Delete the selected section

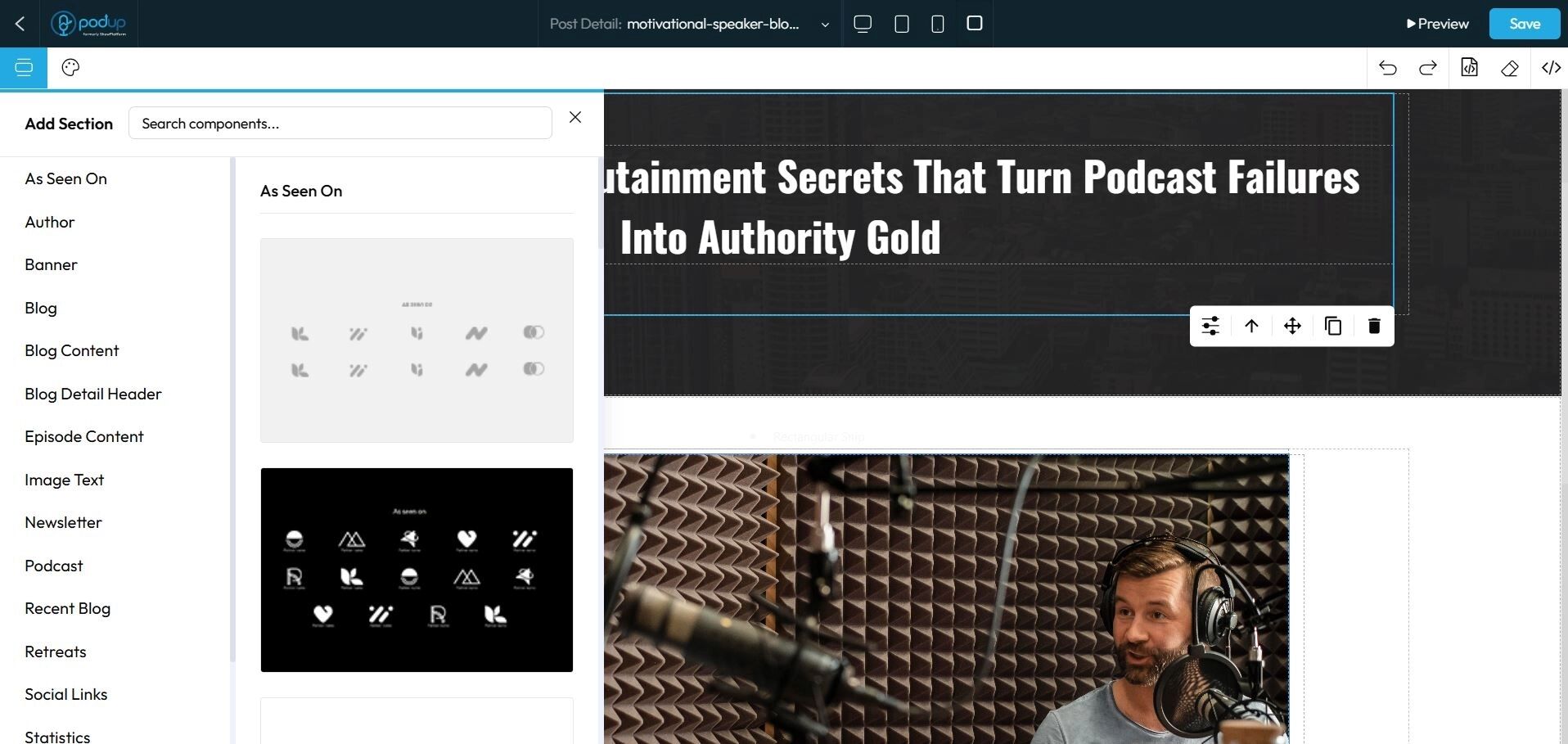[1374, 326]
